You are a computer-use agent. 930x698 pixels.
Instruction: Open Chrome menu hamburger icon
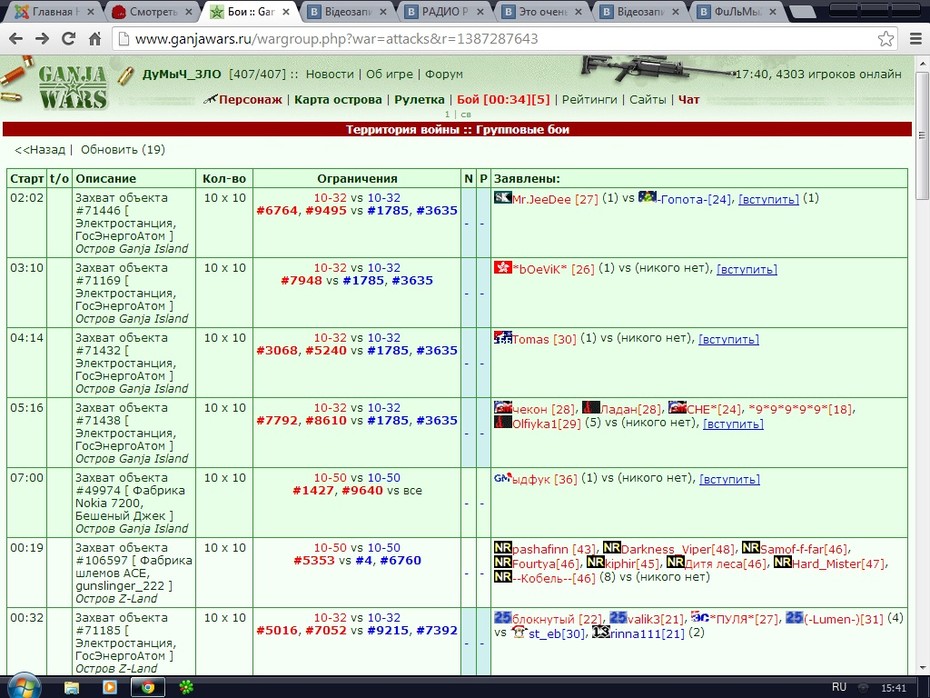coord(916,39)
